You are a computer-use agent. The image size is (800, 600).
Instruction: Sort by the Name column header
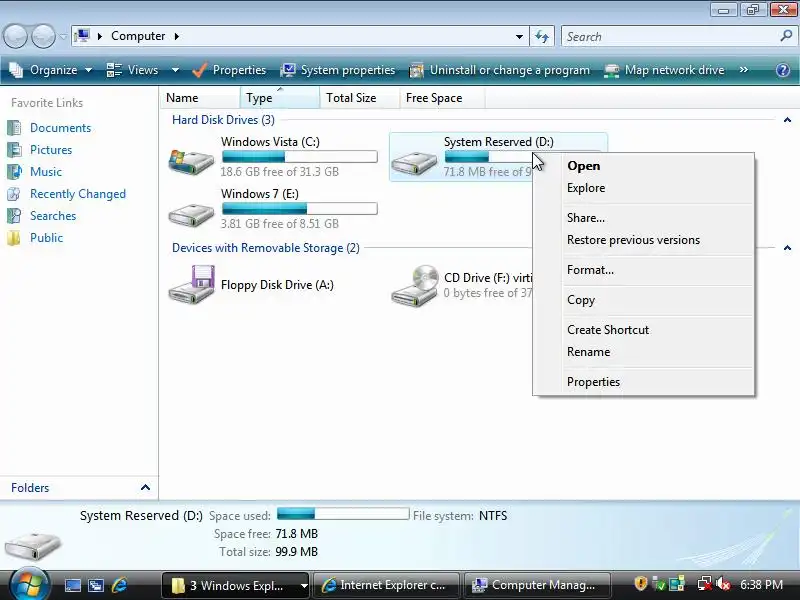(200, 97)
